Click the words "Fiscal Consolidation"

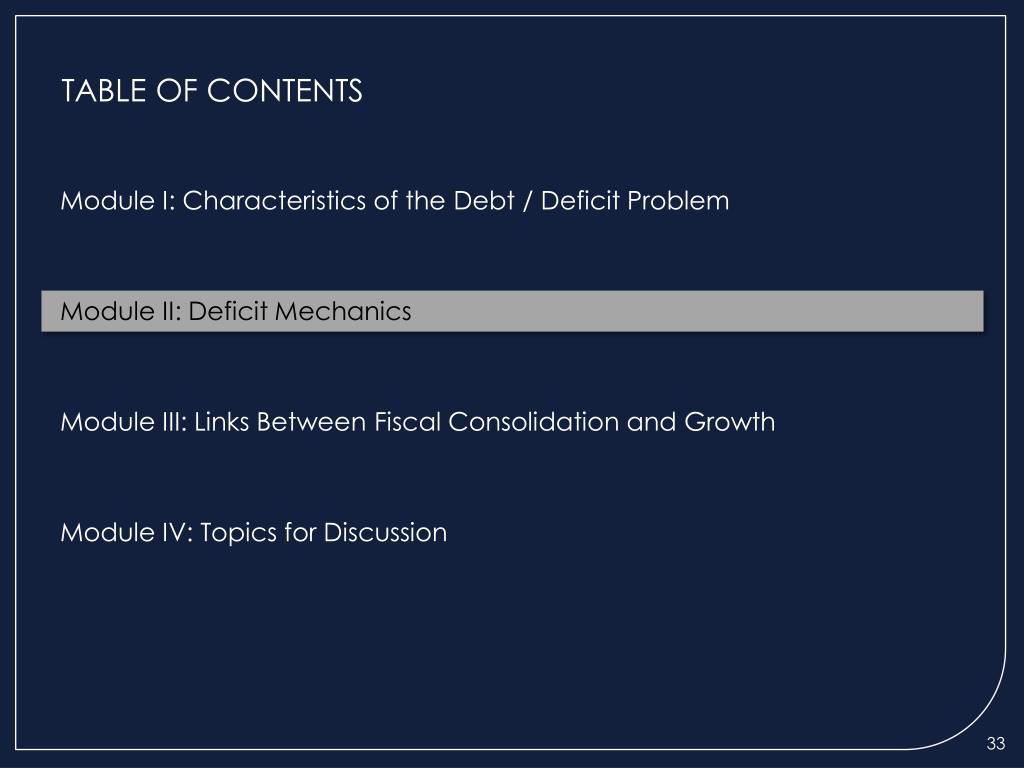pyautogui.click(x=496, y=422)
